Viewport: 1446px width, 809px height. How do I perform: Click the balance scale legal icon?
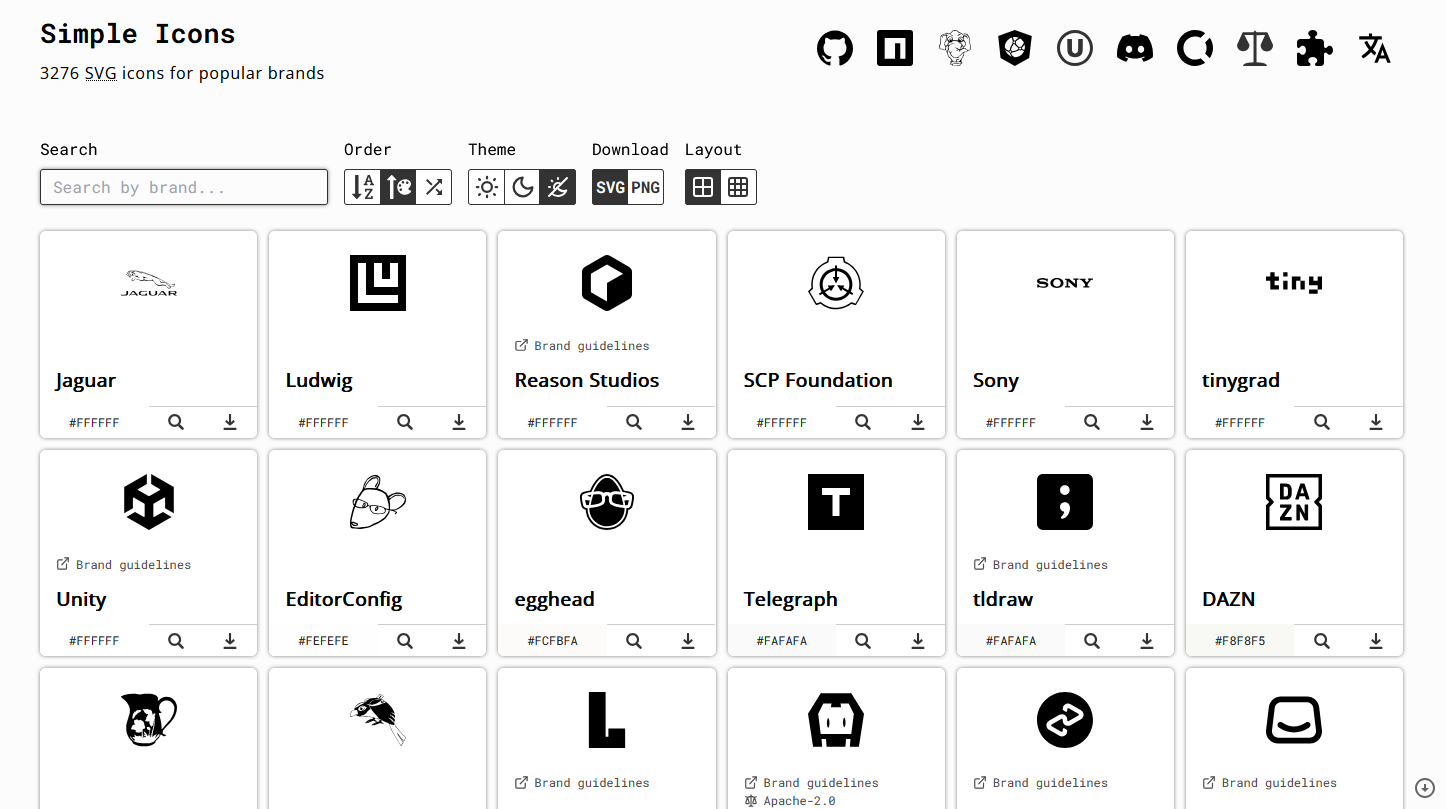click(1255, 48)
